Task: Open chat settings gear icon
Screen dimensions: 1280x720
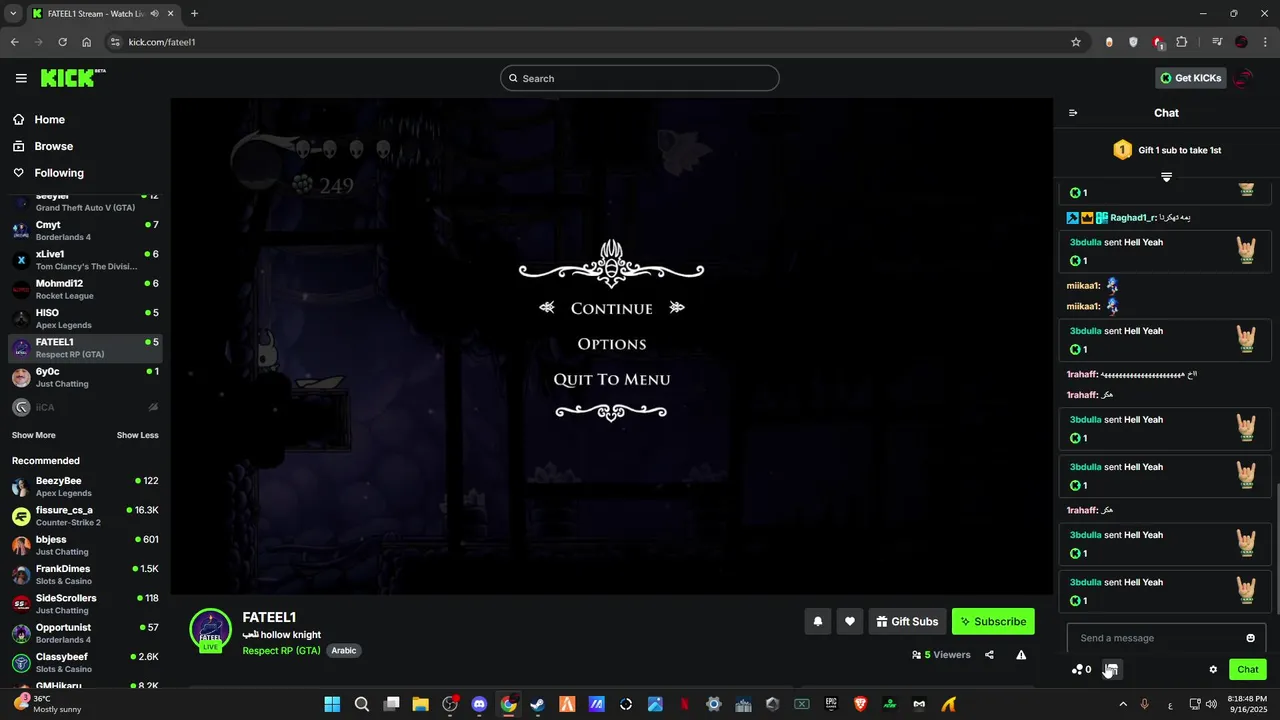Action: [1213, 669]
